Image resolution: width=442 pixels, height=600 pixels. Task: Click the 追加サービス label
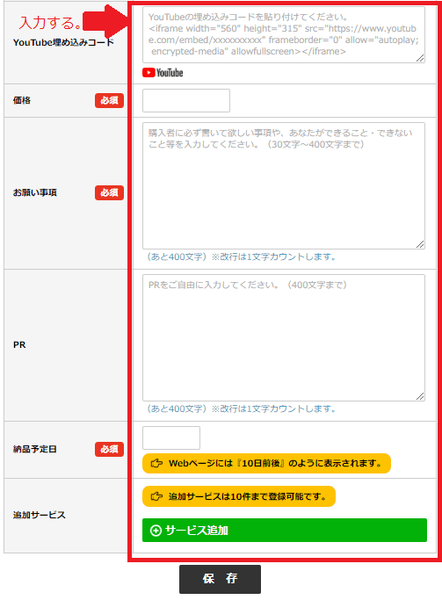point(39,515)
